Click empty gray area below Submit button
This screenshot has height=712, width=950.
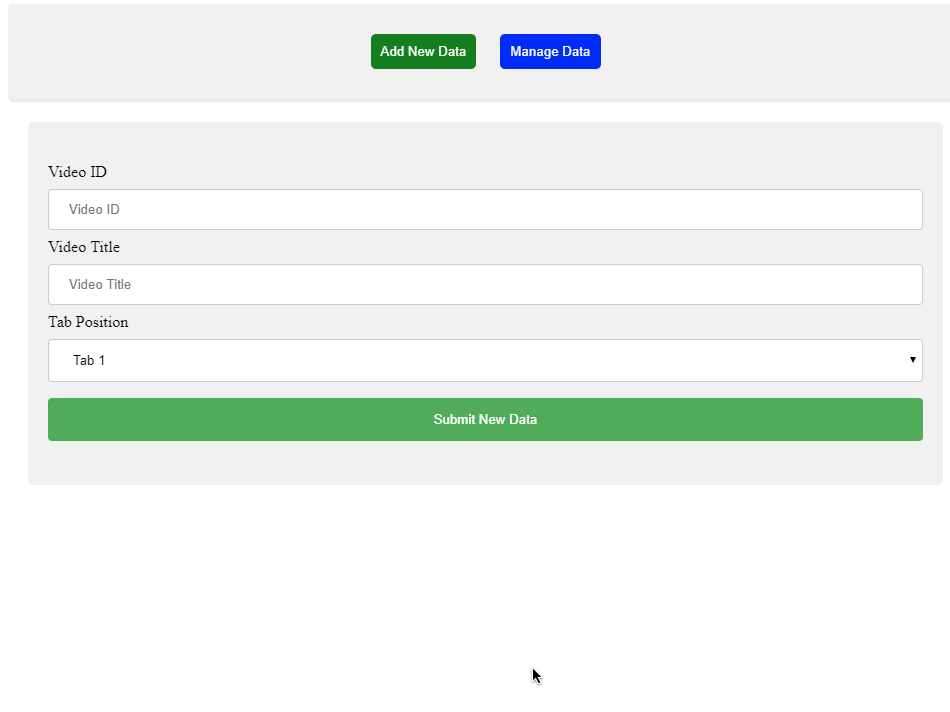(485, 462)
